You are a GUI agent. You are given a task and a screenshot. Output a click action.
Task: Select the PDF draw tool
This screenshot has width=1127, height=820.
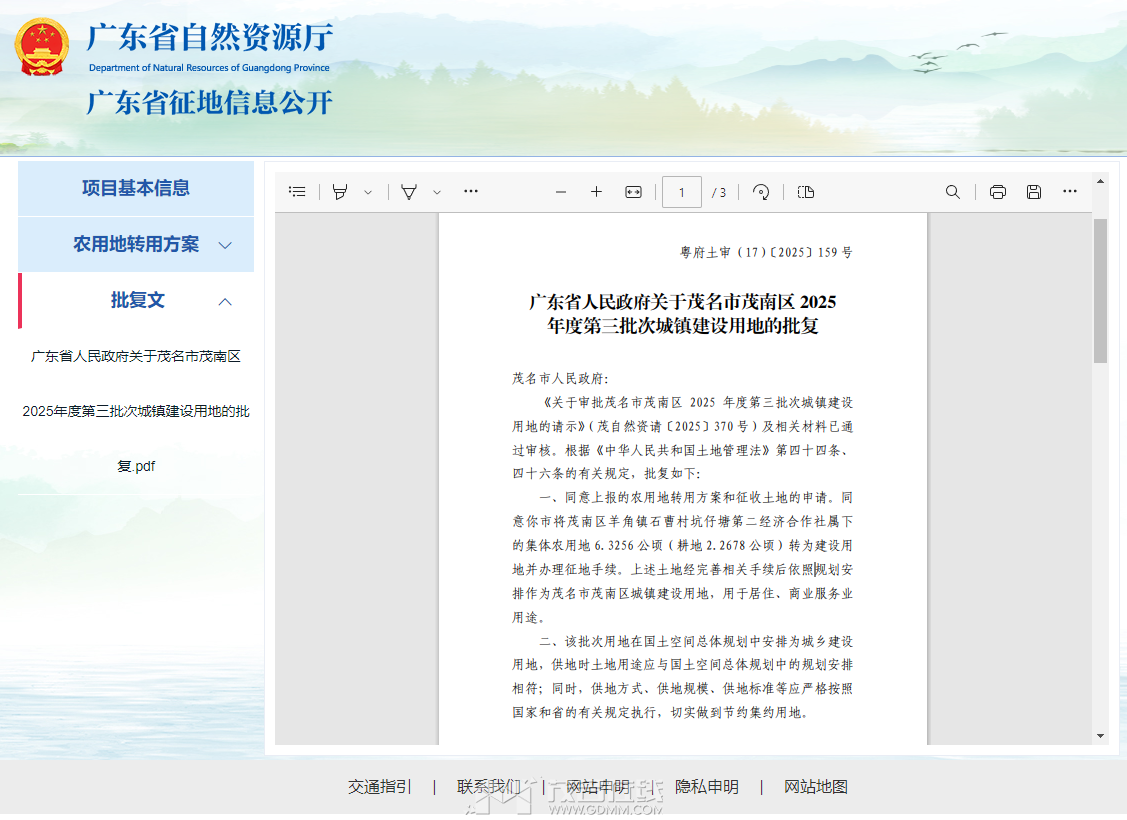[408, 192]
